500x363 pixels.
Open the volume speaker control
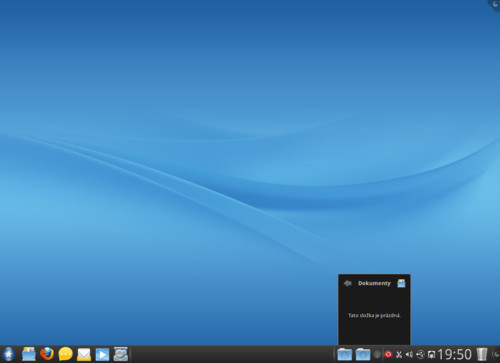[409, 354]
